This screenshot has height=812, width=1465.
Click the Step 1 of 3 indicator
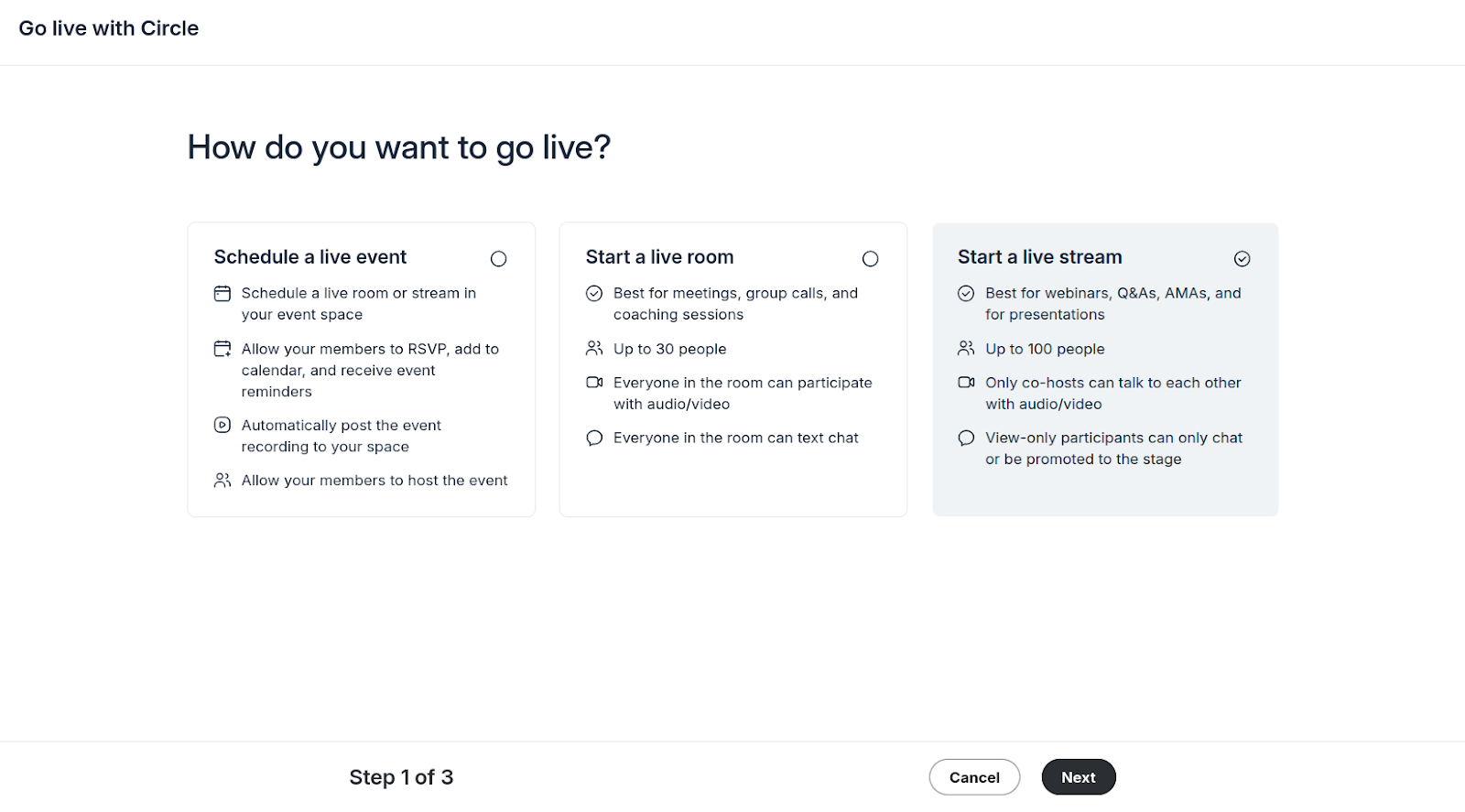(401, 777)
